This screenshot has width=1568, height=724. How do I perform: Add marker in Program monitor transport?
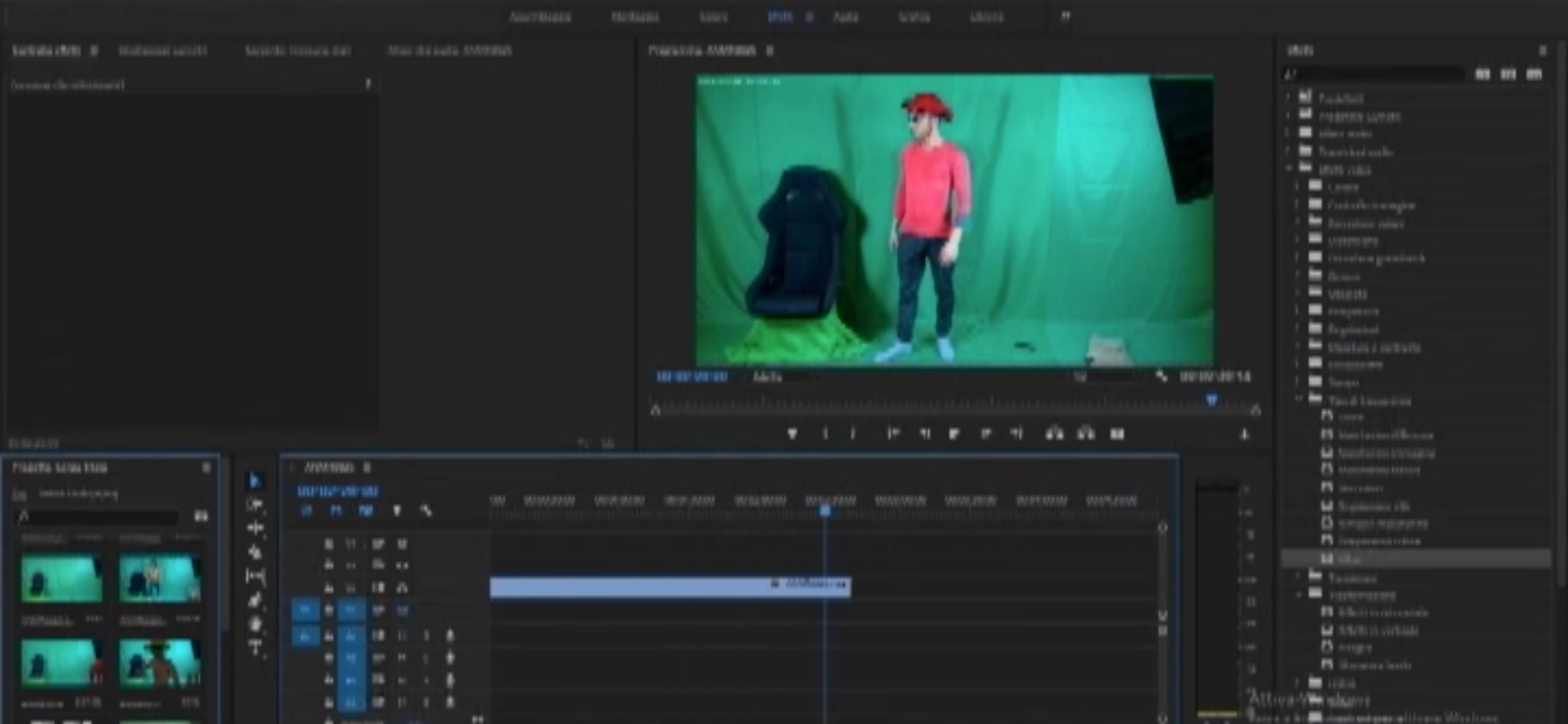tap(792, 434)
